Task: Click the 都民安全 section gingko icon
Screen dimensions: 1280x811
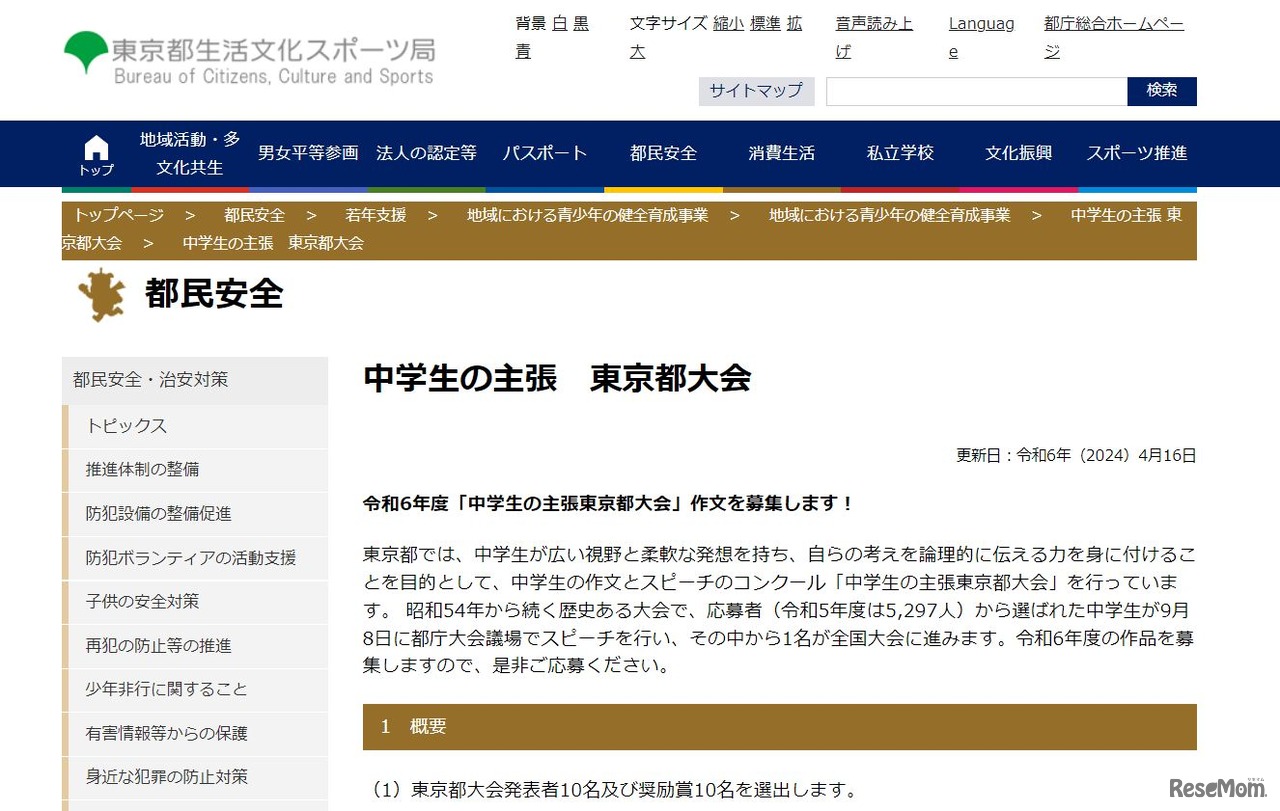Action: tap(100, 294)
